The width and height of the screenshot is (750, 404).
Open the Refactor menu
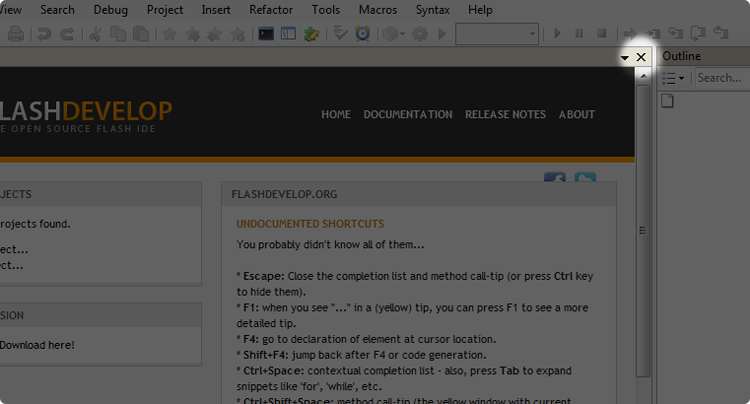(x=271, y=10)
